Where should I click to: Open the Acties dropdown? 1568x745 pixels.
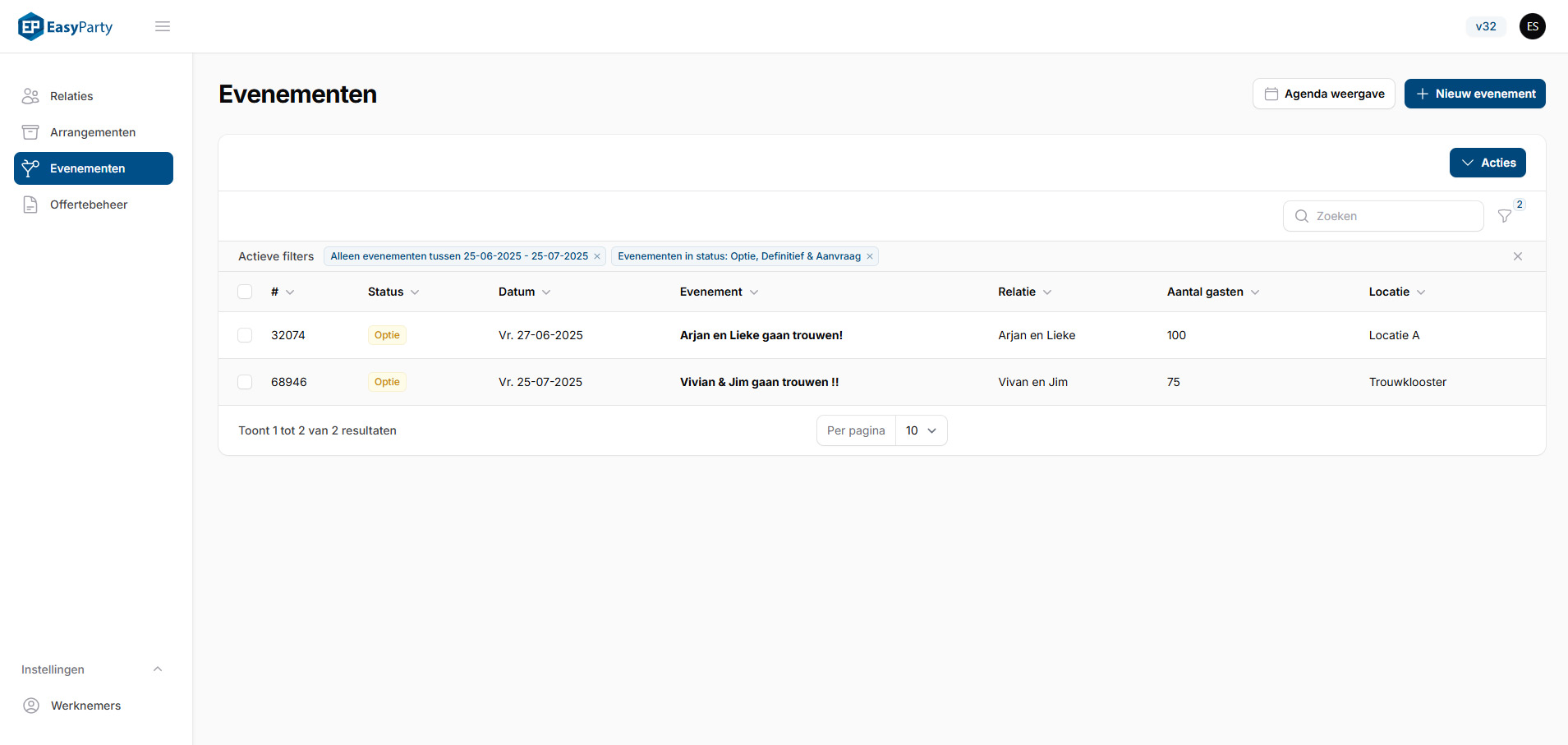(x=1488, y=163)
